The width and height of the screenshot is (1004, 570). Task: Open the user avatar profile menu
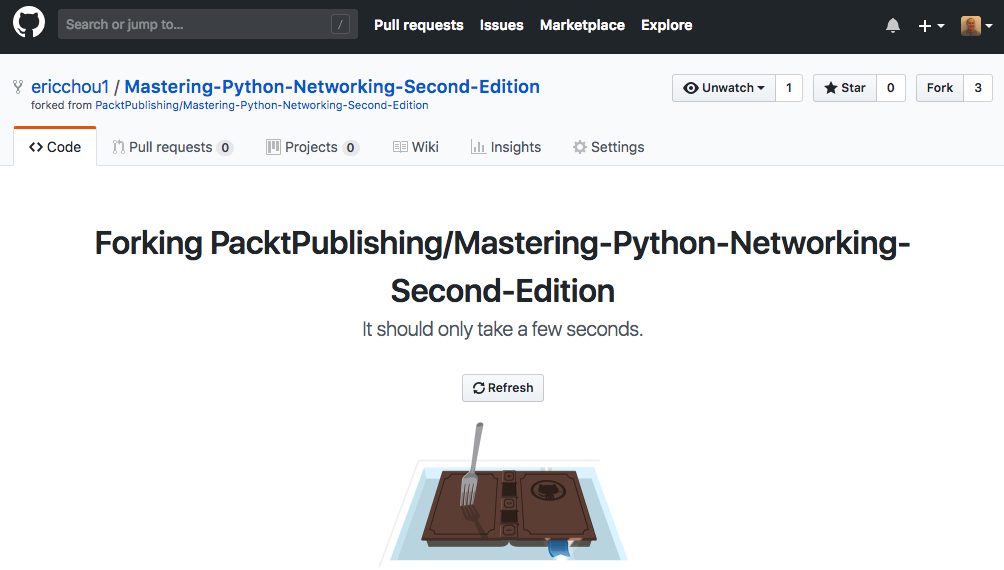[975, 26]
